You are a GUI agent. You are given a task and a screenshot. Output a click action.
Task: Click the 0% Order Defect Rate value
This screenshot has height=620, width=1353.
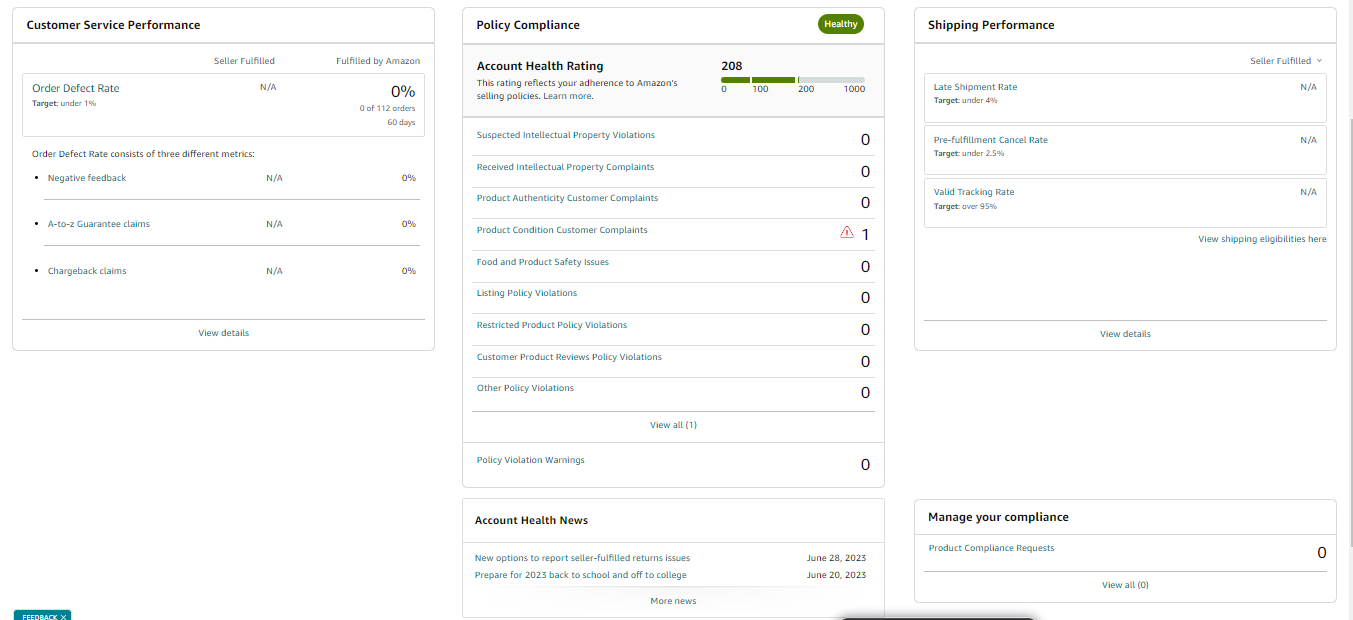[403, 91]
